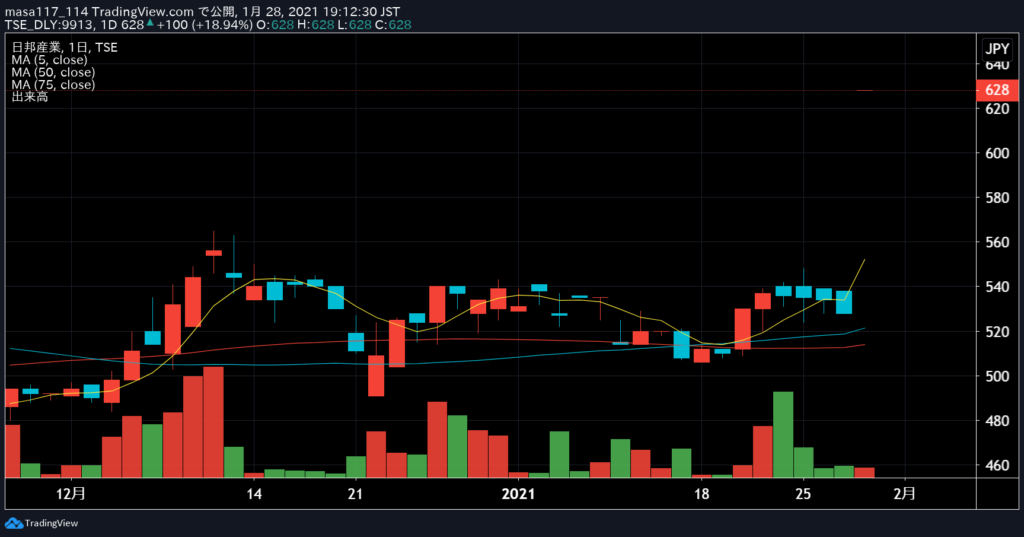Click the 12月 date axis label
Screen dimensions: 1024x537
tap(71, 493)
